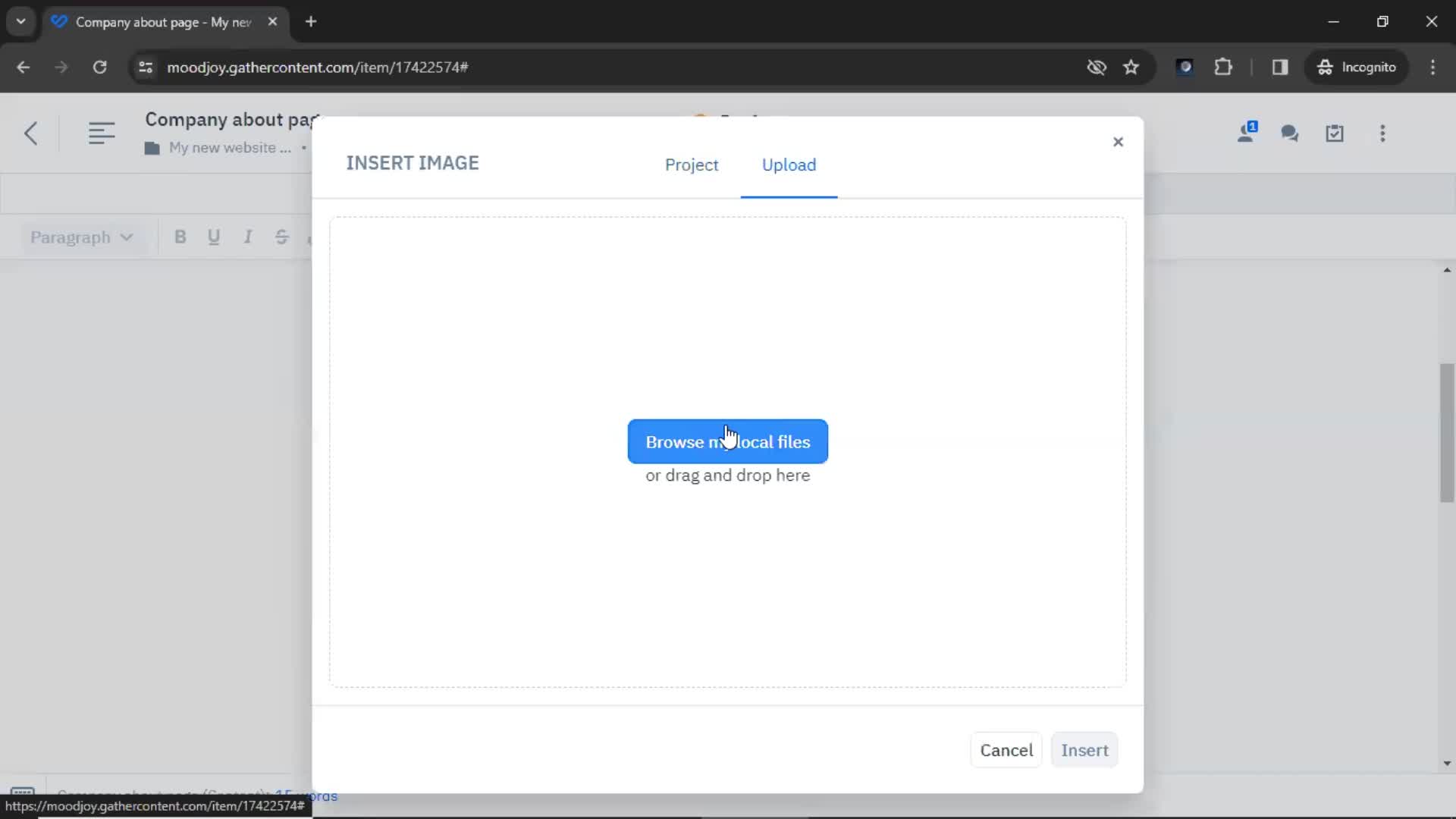This screenshot has width=1456, height=819.
Task: Click the close dialog X button
Action: (1118, 141)
